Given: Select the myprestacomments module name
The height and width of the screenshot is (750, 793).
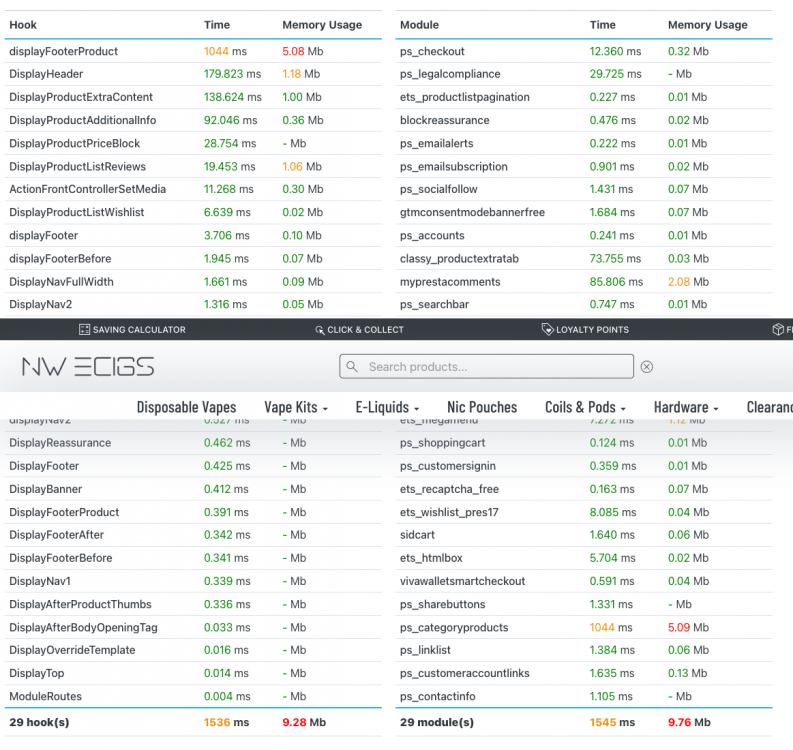Looking at the screenshot, I should (450, 282).
